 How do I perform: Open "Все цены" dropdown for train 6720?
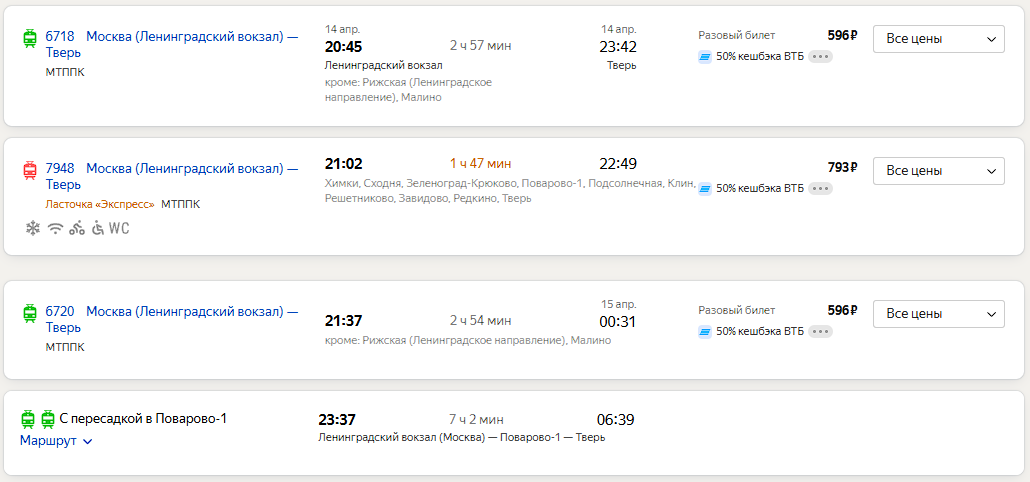point(939,314)
